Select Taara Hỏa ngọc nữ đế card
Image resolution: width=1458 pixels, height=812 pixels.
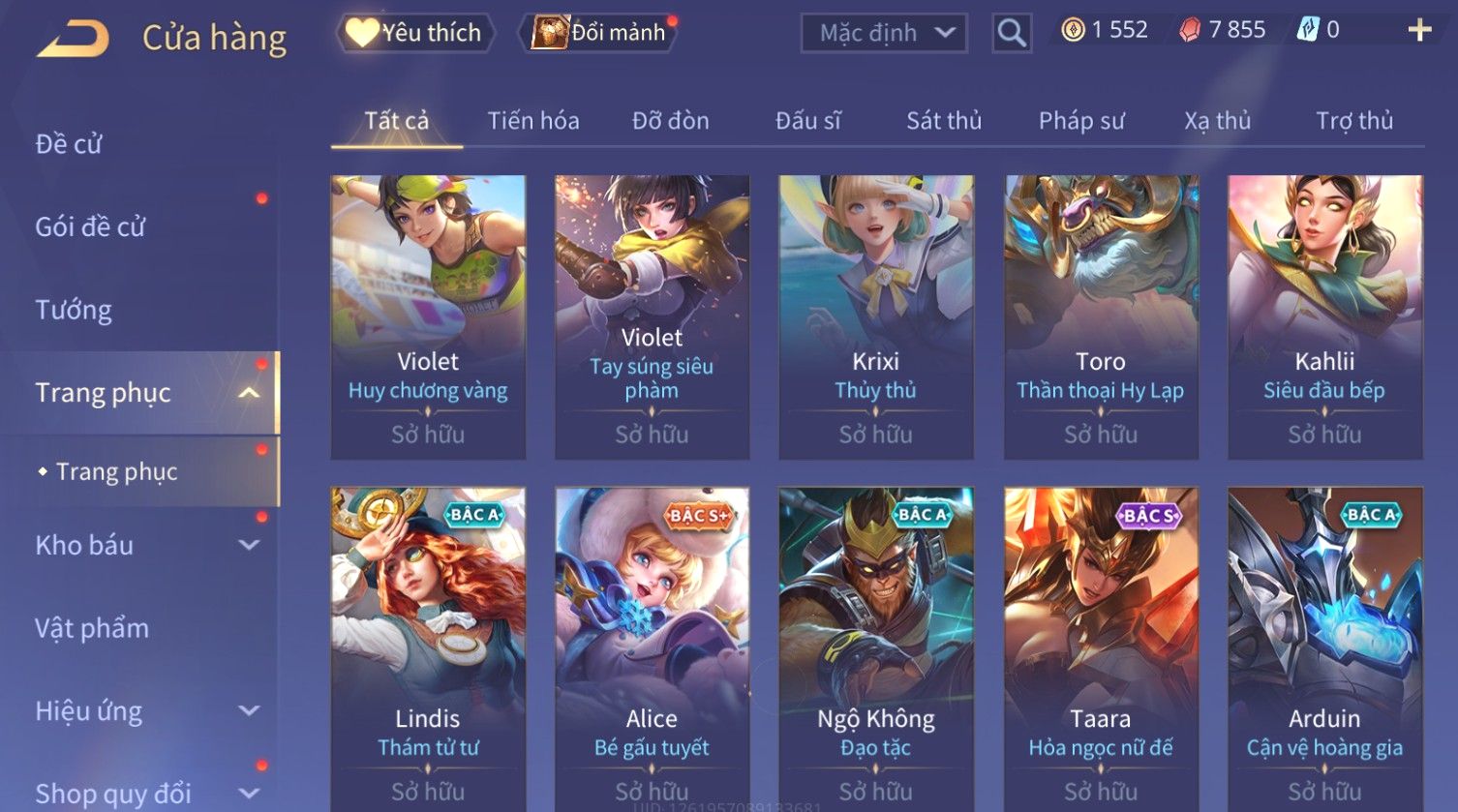coord(1101,648)
